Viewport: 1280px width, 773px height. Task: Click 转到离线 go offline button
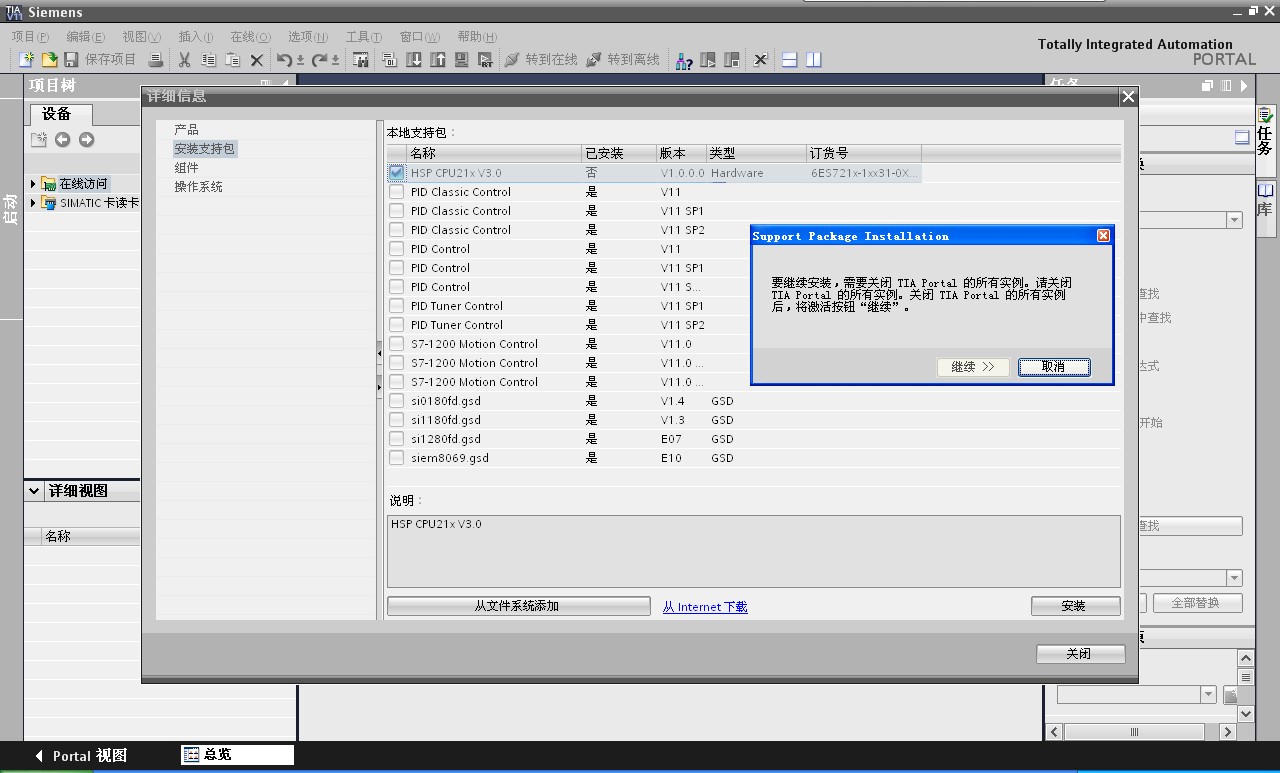[x=623, y=60]
